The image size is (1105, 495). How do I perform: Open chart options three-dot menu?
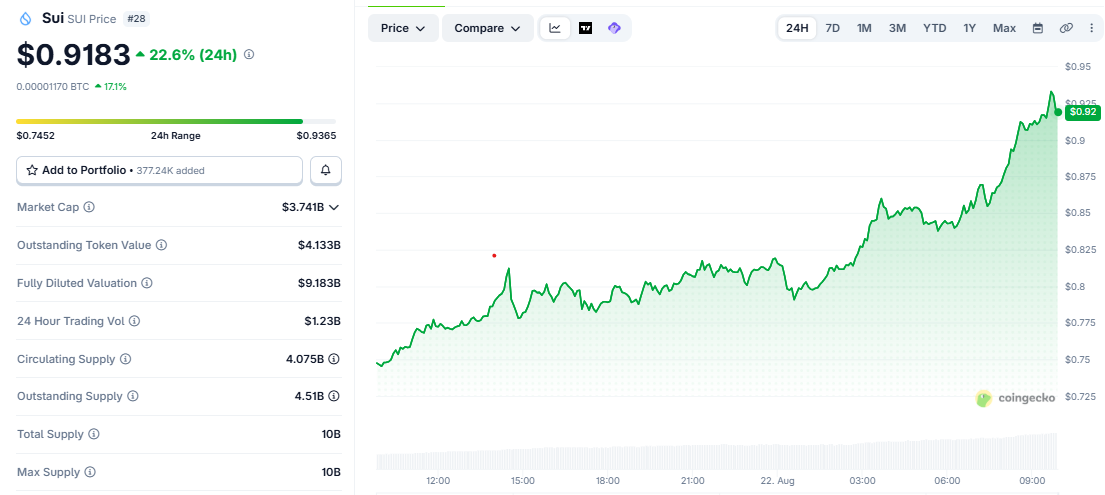coord(1091,28)
